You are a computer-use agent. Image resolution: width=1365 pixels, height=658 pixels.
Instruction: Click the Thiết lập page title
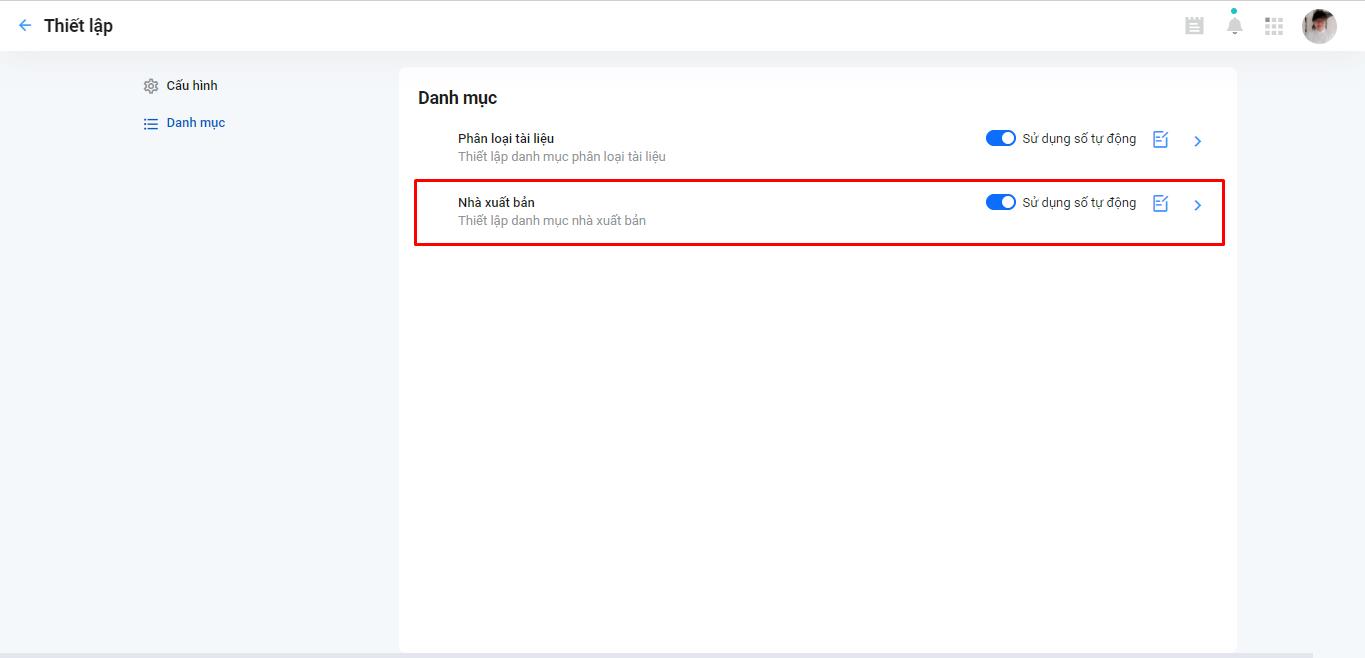pos(78,26)
